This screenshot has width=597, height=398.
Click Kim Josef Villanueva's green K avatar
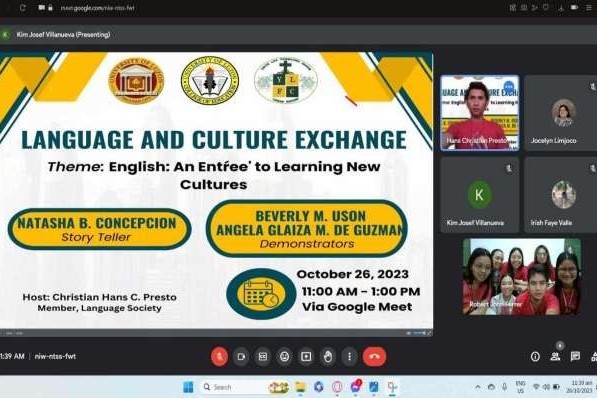tap(479, 195)
